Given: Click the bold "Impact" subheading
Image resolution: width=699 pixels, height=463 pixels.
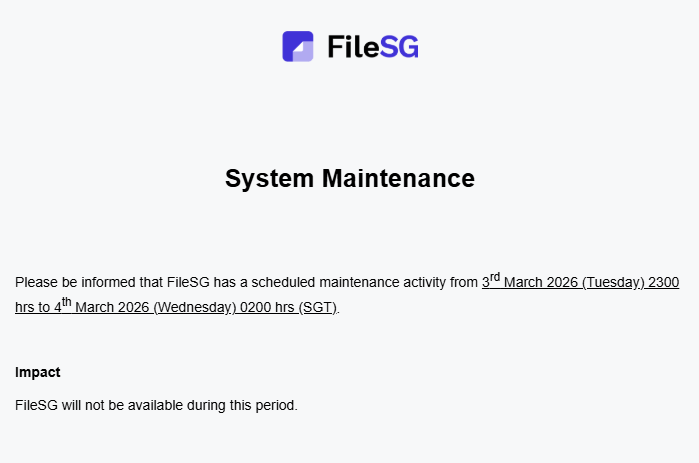Looking at the screenshot, I should point(38,372).
